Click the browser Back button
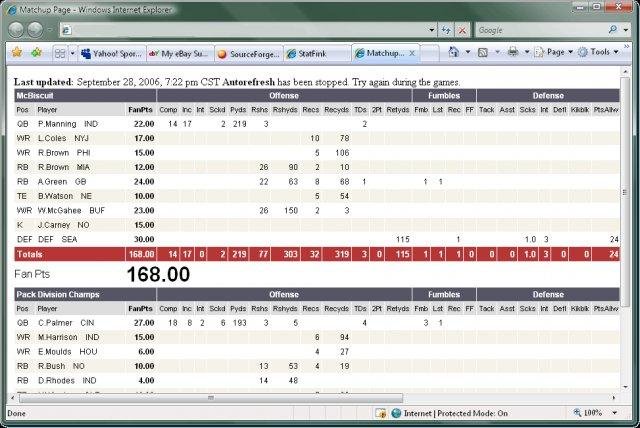 pyautogui.click(x=16, y=30)
